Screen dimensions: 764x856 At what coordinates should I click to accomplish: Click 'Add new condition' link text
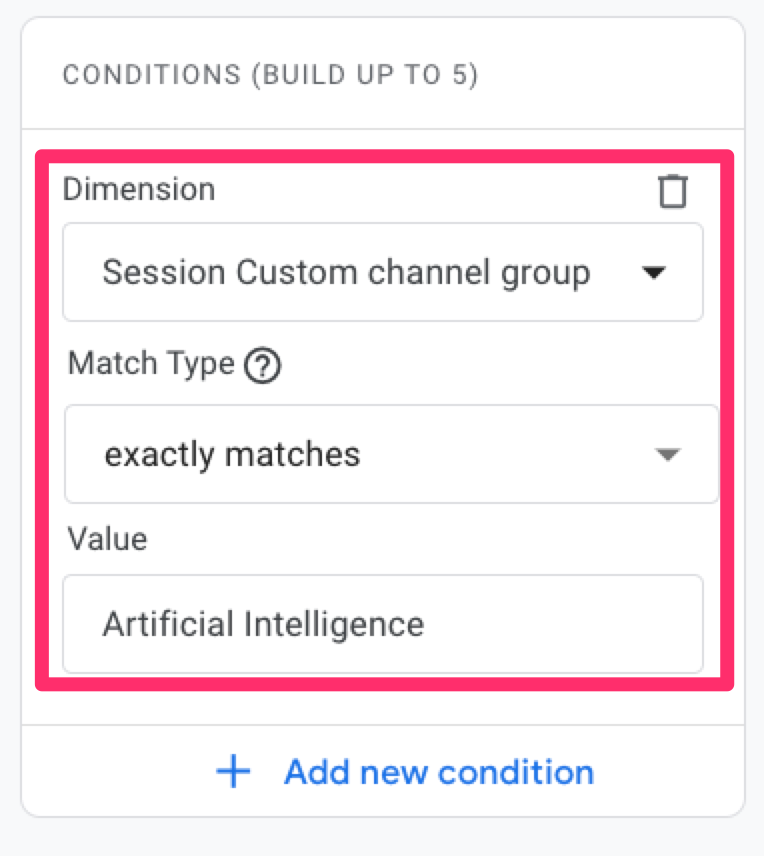[x=438, y=772]
